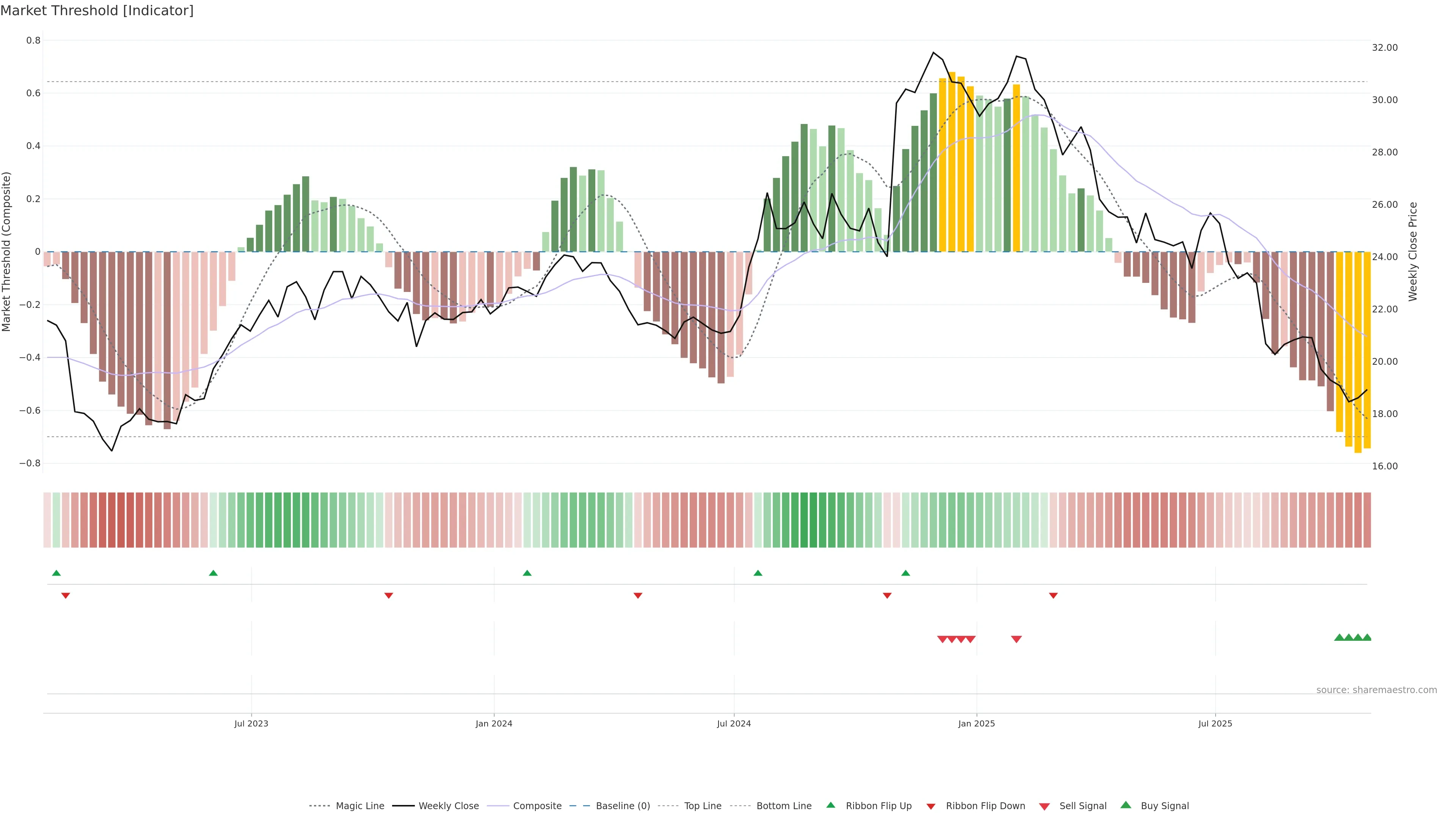The image size is (1456, 819).
Task: Click the Jul 2023 x-axis label
Action: click(251, 723)
